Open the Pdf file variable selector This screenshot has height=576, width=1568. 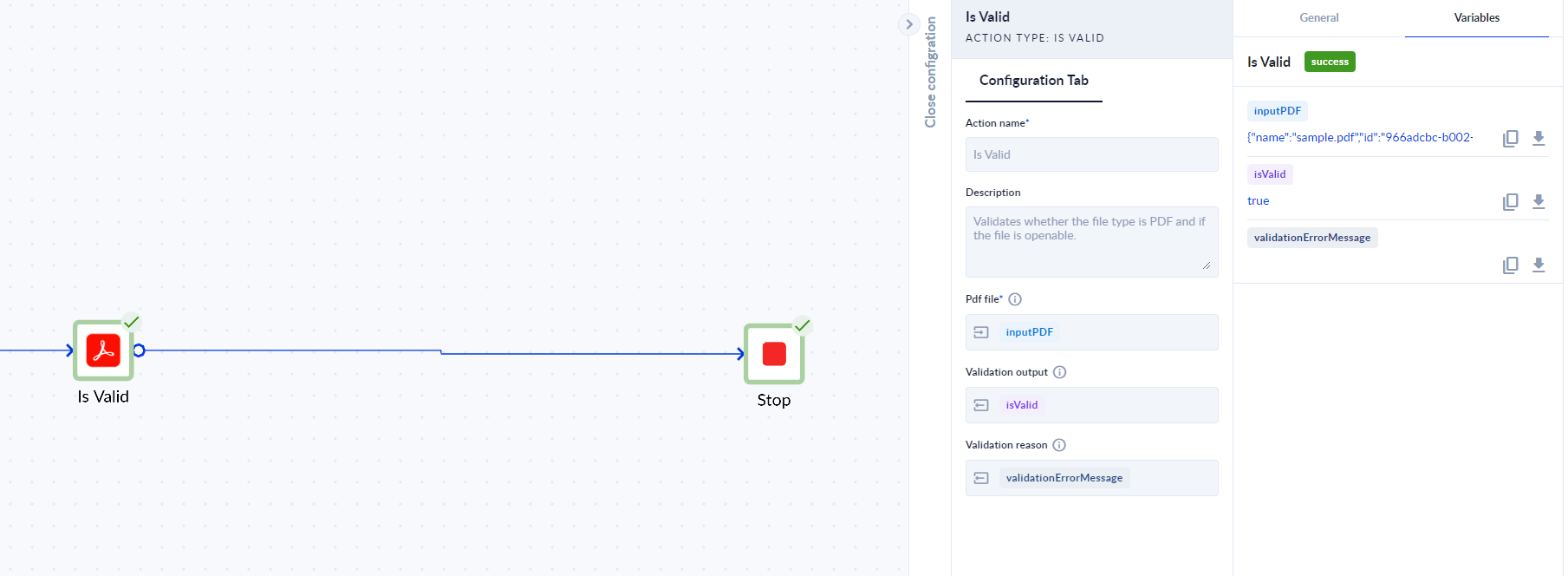[x=981, y=332]
